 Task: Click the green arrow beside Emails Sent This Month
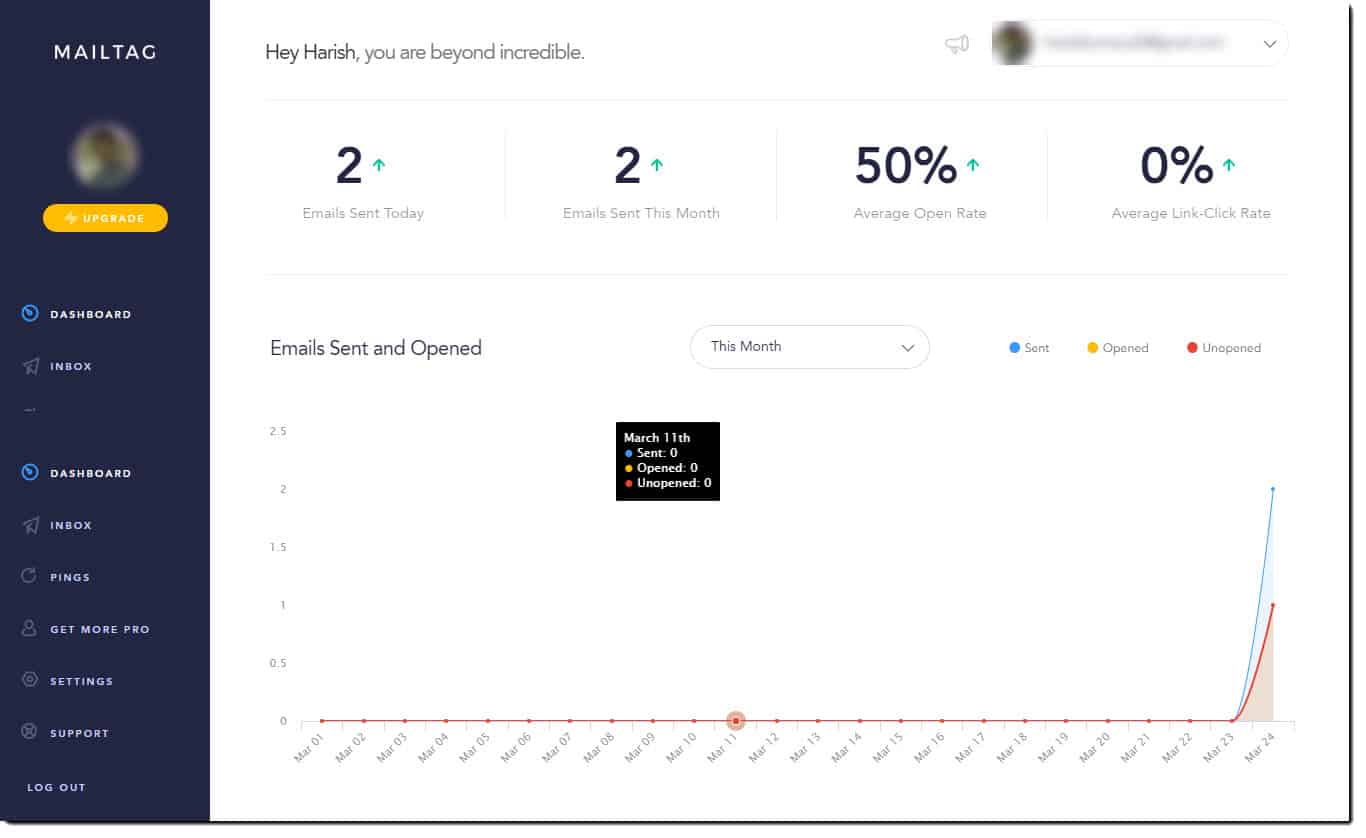point(656,165)
